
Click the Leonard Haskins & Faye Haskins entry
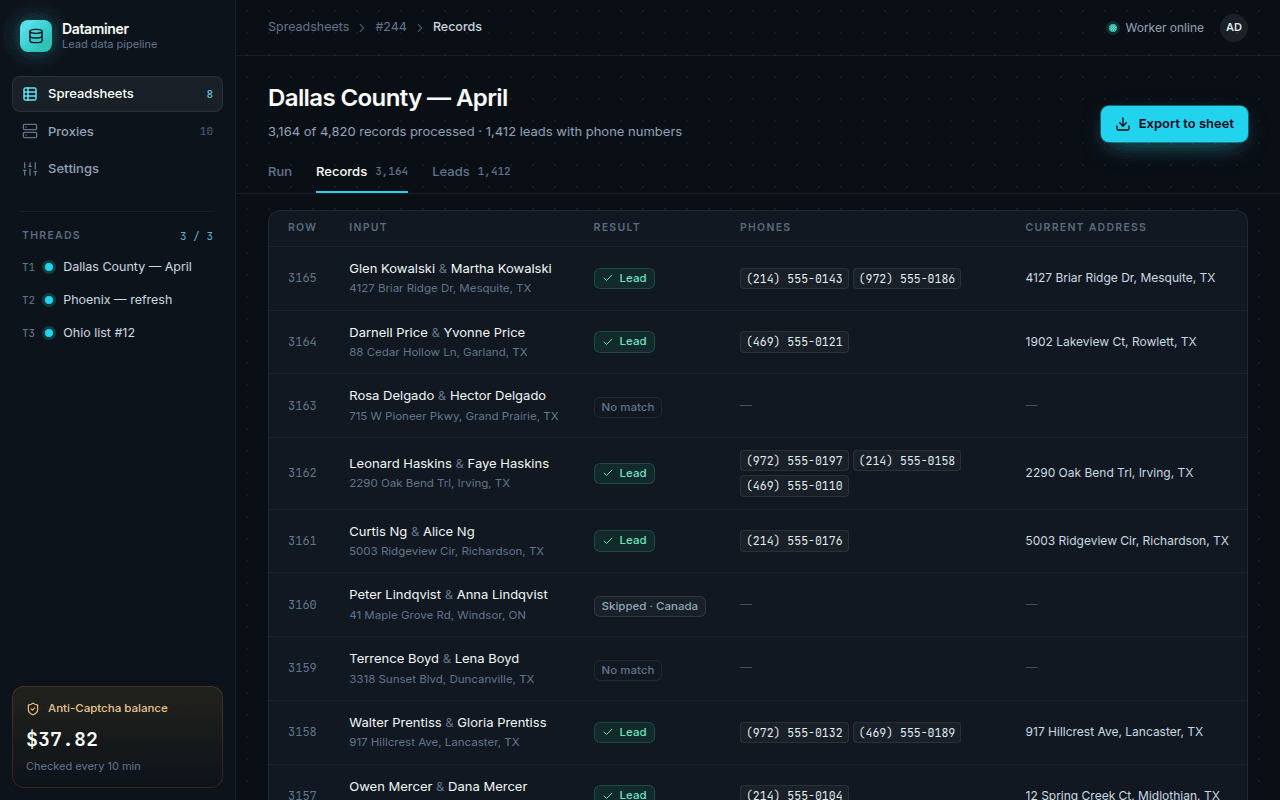(x=449, y=464)
